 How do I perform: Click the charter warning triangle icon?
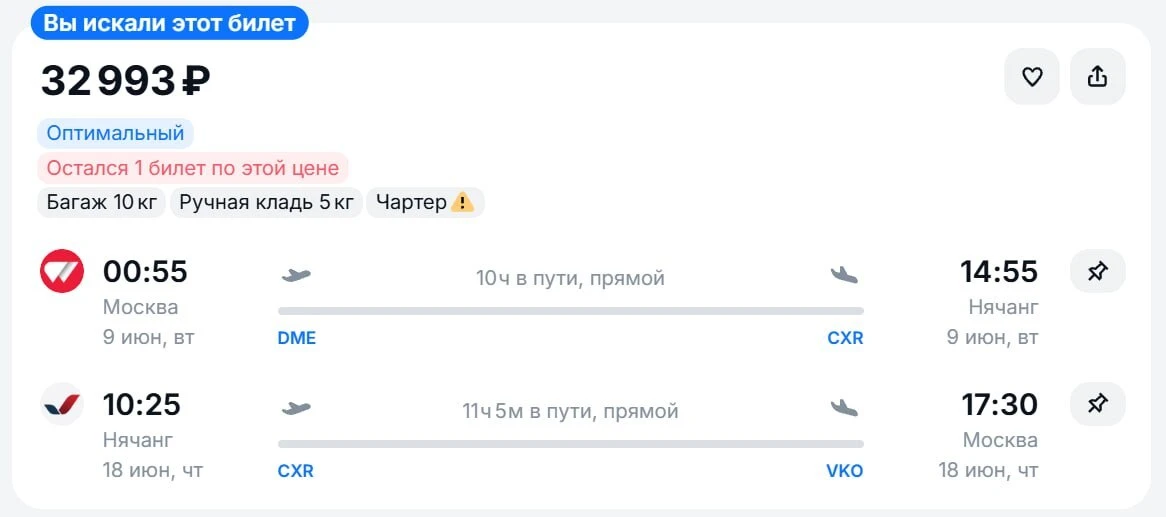pos(462,202)
